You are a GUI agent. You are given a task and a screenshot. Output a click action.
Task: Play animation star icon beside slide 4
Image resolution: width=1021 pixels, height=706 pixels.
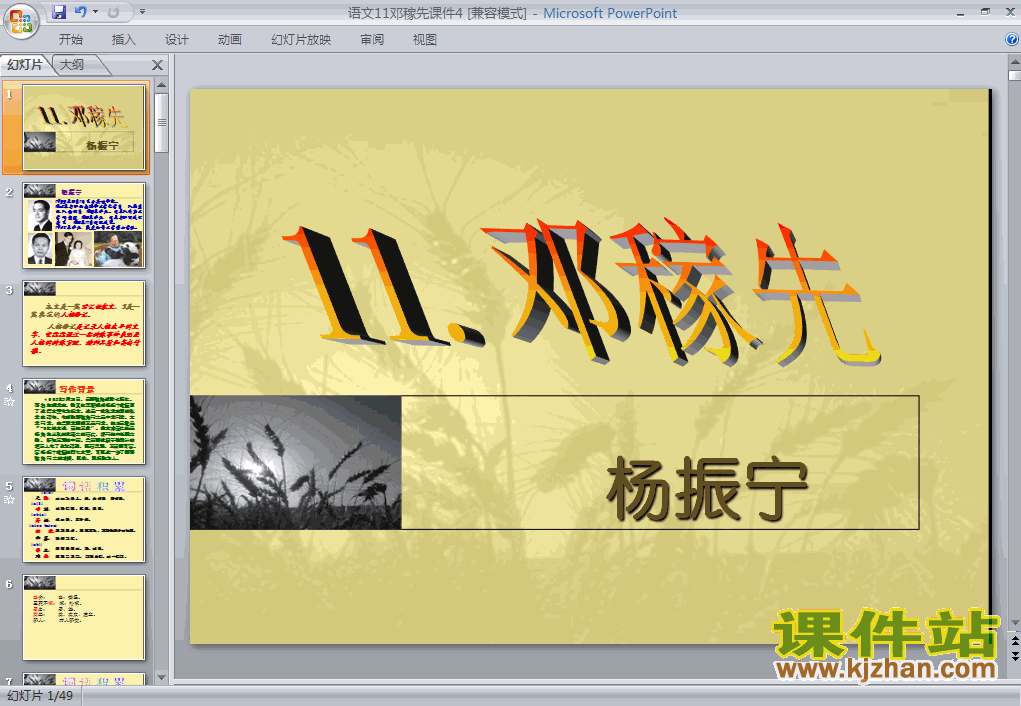(9, 402)
